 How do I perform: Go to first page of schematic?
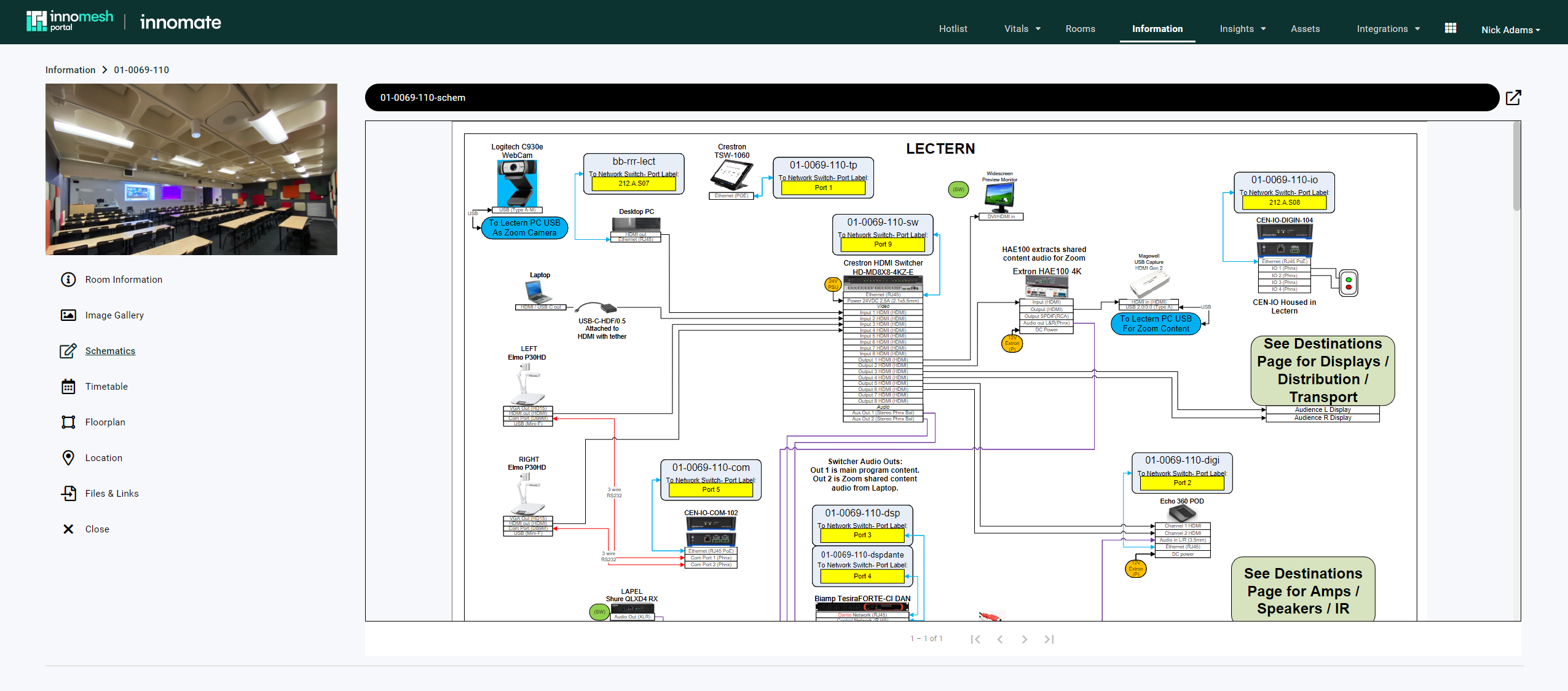click(975, 639)
